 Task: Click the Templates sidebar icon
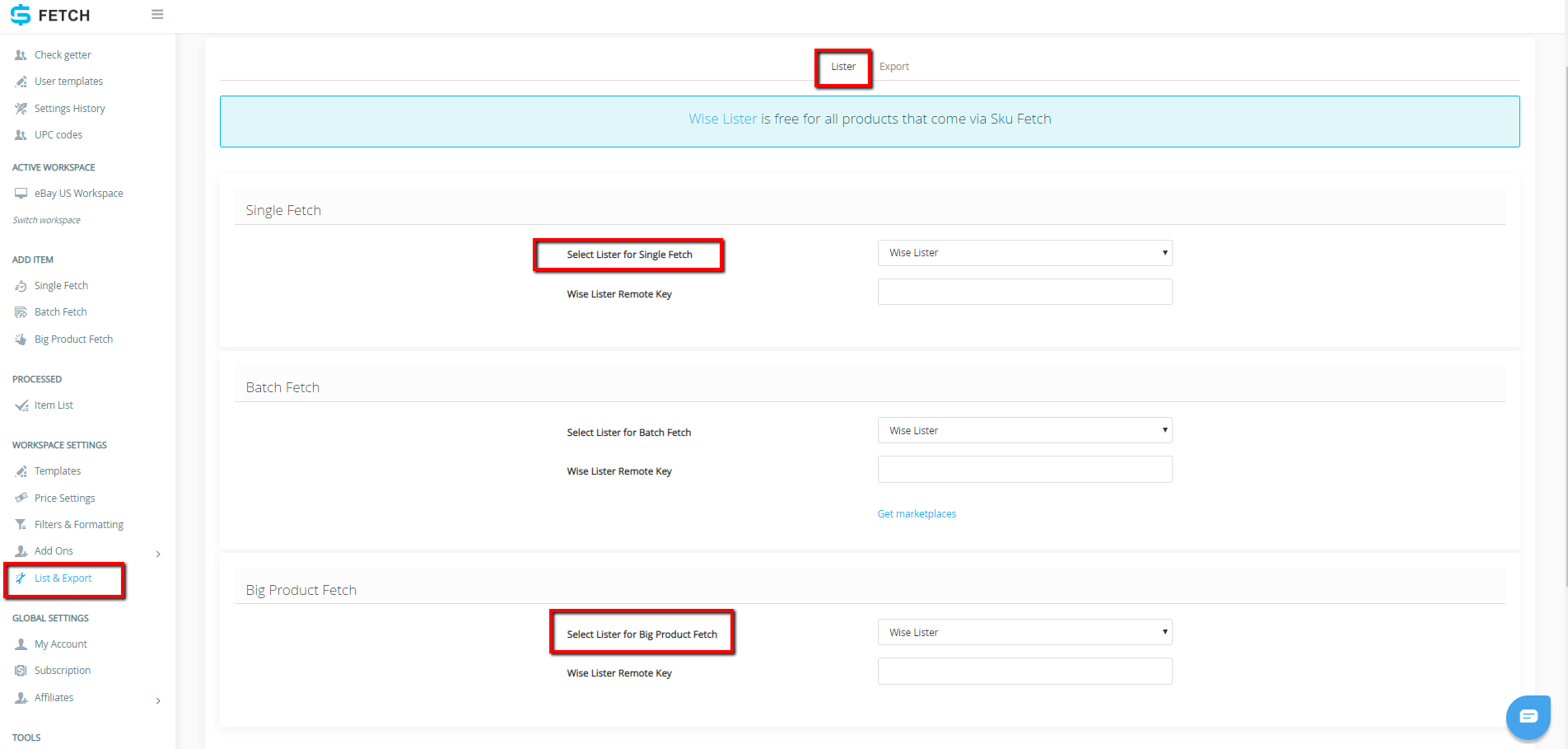[21, 471]
